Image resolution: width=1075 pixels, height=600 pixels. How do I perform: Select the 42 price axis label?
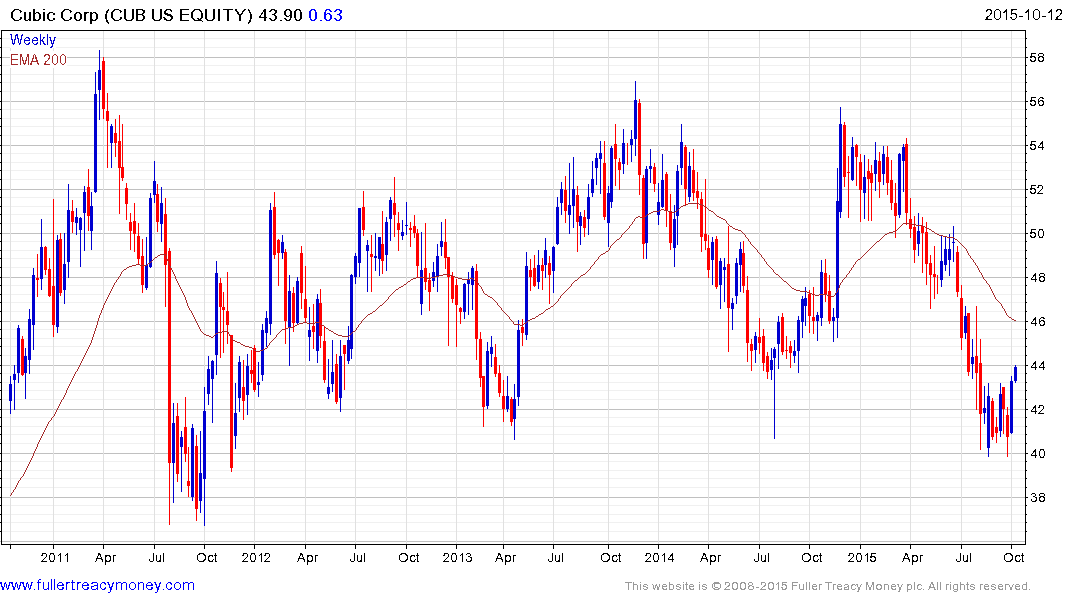click(1037, 410)
